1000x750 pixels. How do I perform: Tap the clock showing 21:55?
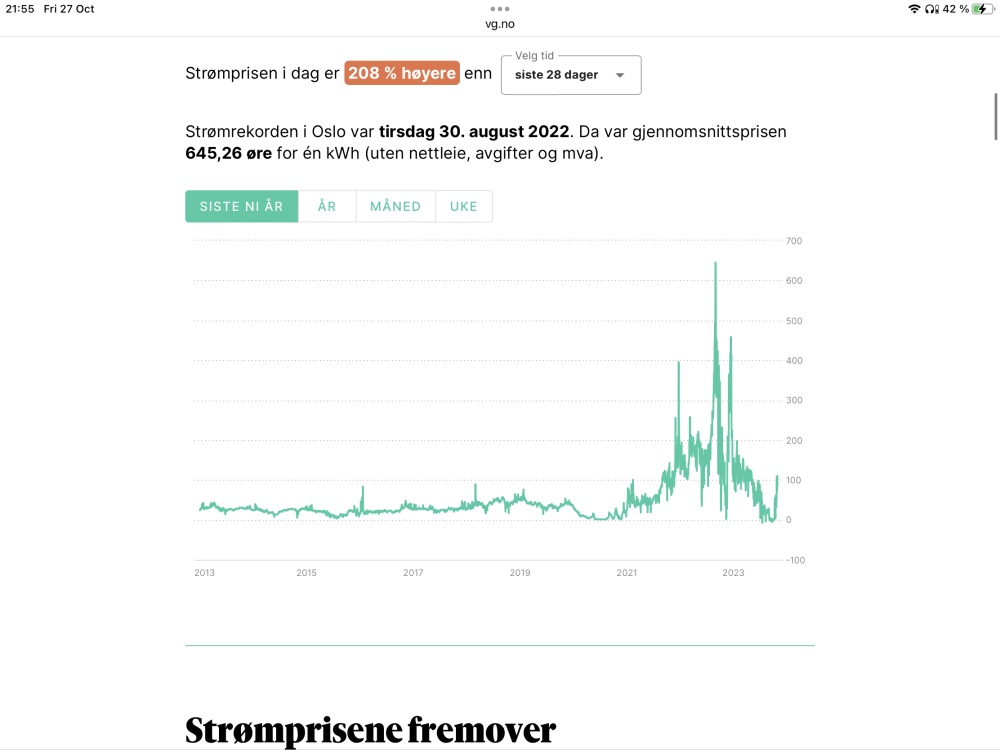click(20, 9)
